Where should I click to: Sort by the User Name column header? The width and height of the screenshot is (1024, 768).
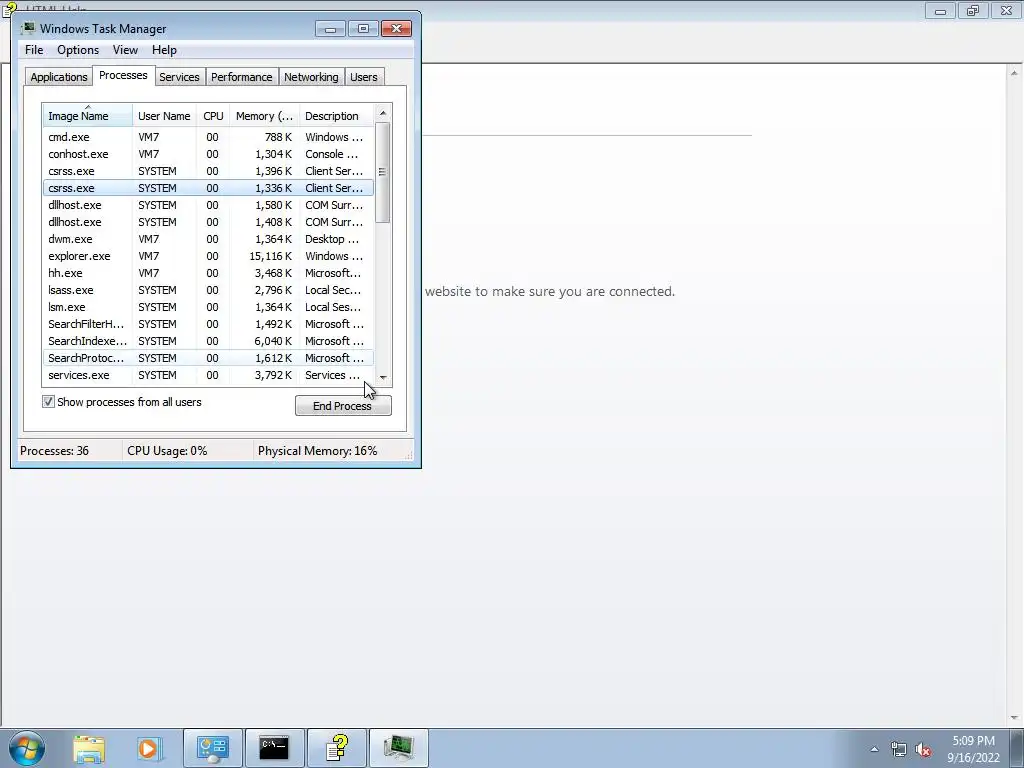(x=164, y=116)
